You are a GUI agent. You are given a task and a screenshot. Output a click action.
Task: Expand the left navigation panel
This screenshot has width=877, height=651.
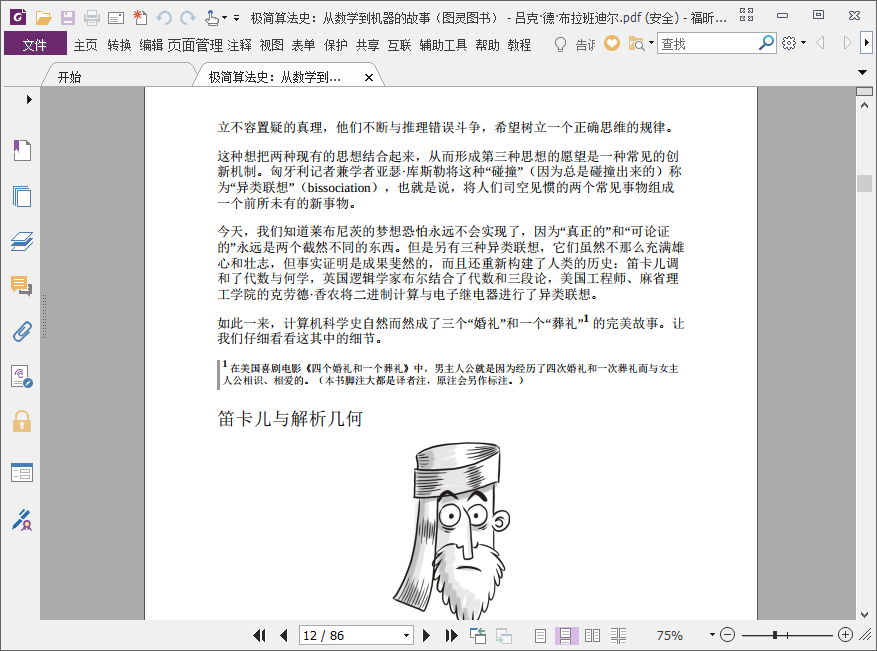tap(29, 100)
